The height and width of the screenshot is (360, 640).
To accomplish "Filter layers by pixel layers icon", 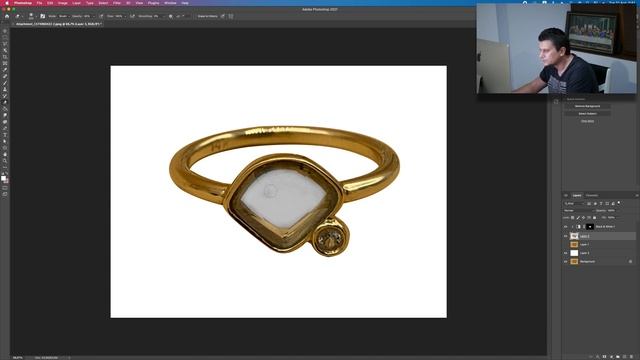I will (x=589, y=203).
